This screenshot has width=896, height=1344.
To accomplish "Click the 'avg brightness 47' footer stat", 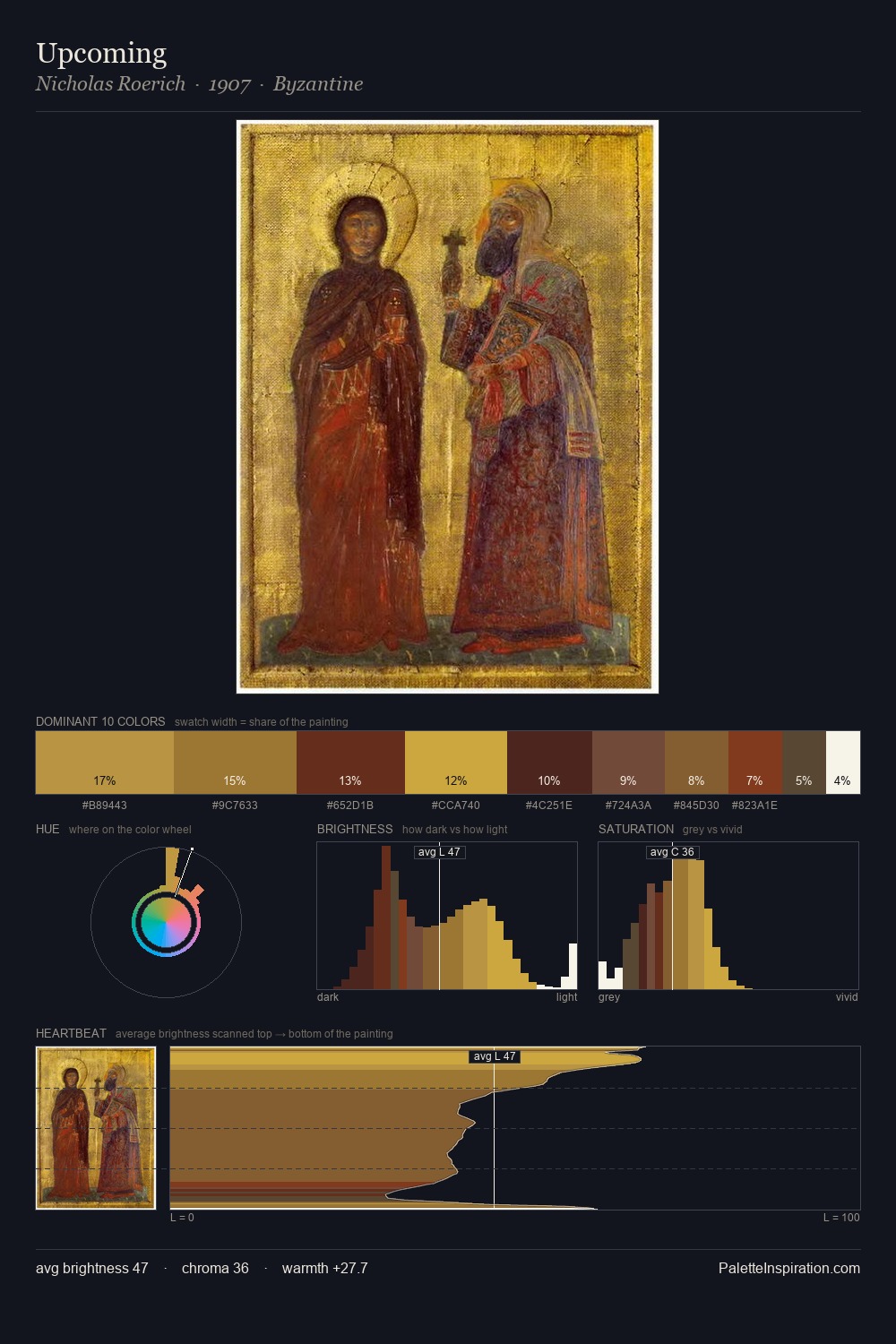I will point(91,1268).
